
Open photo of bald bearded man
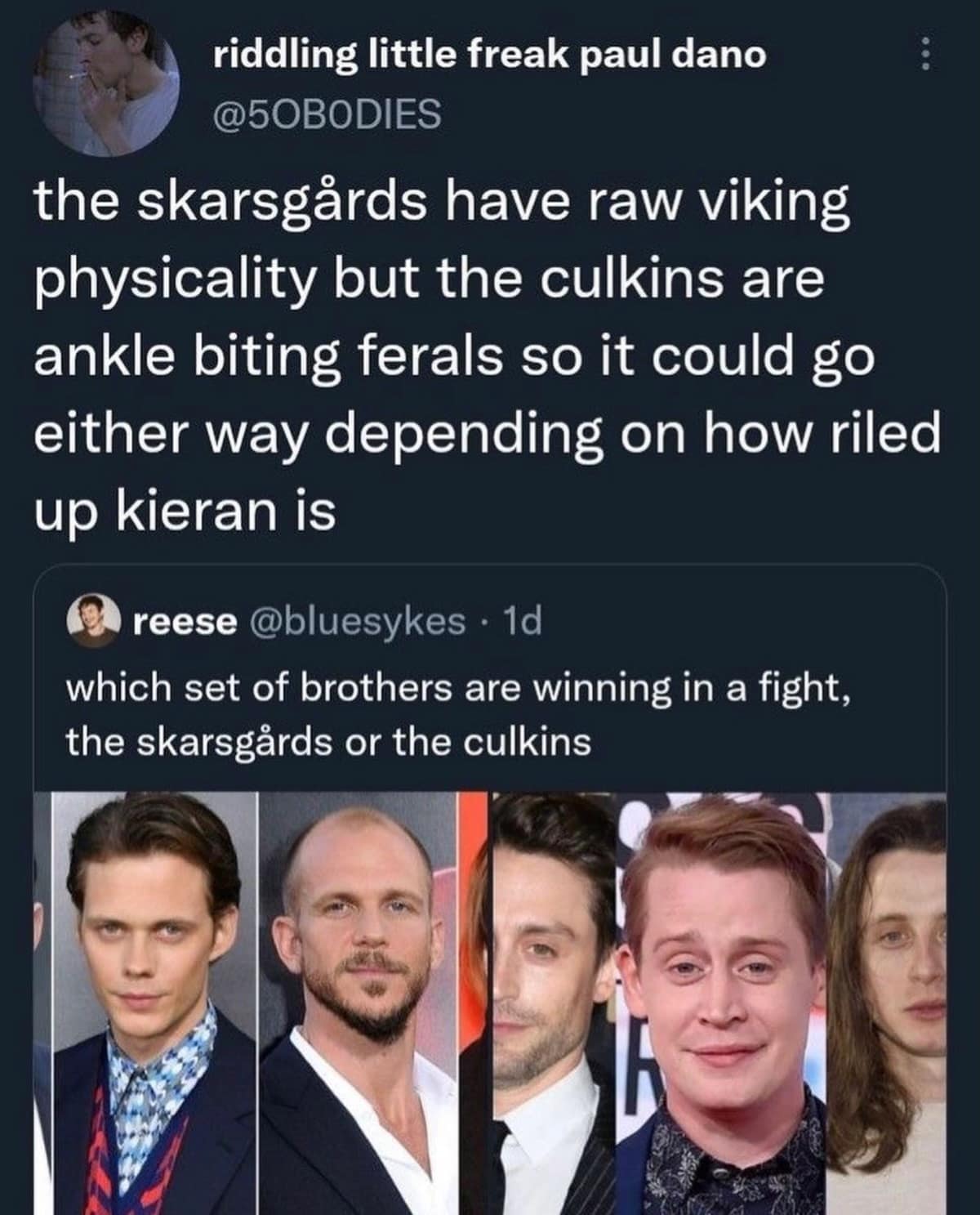pos(358,1003)
